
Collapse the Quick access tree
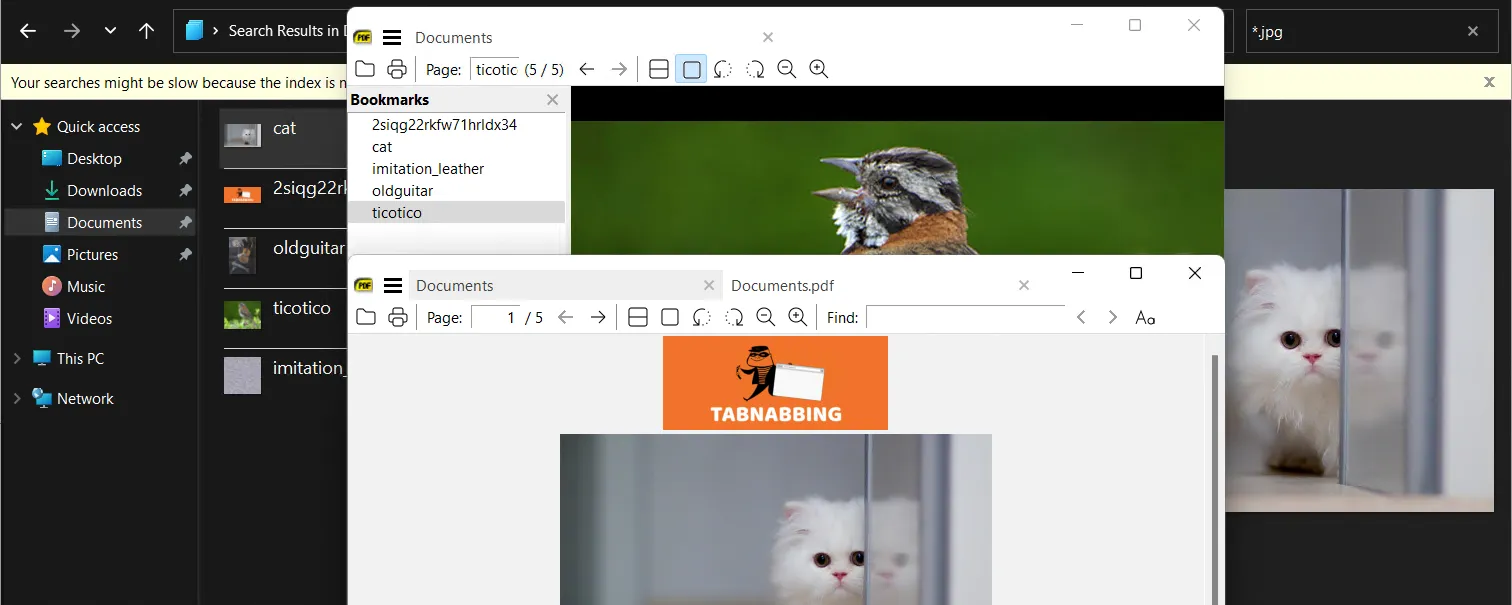[x=17, y=127]
